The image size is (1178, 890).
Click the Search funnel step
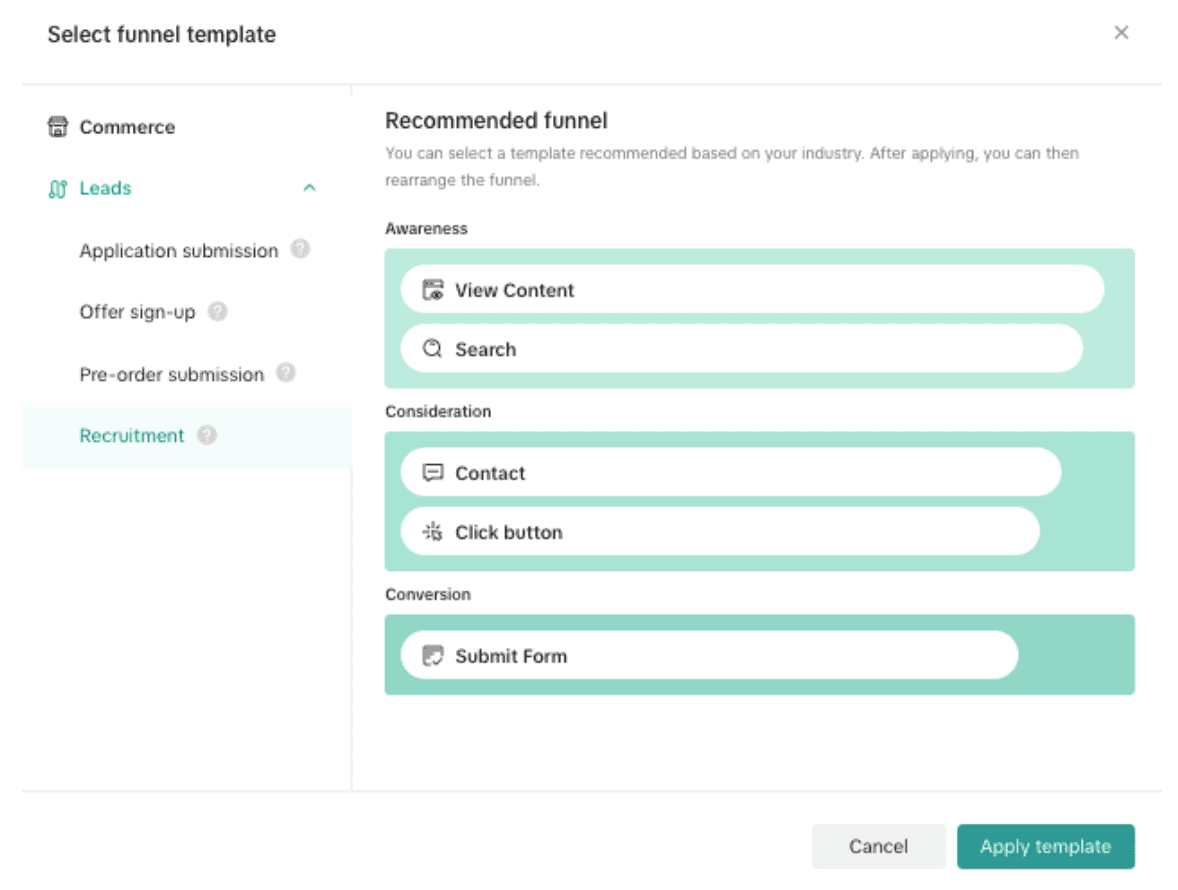click(742, 348)
